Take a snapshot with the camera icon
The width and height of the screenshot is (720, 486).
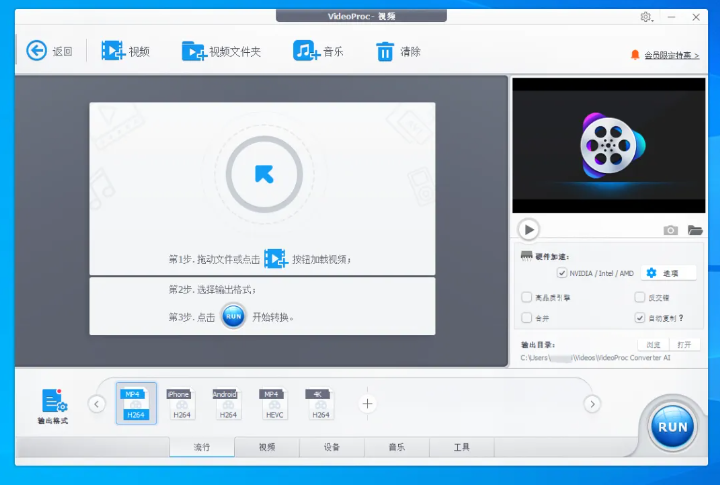coord(670,230)
